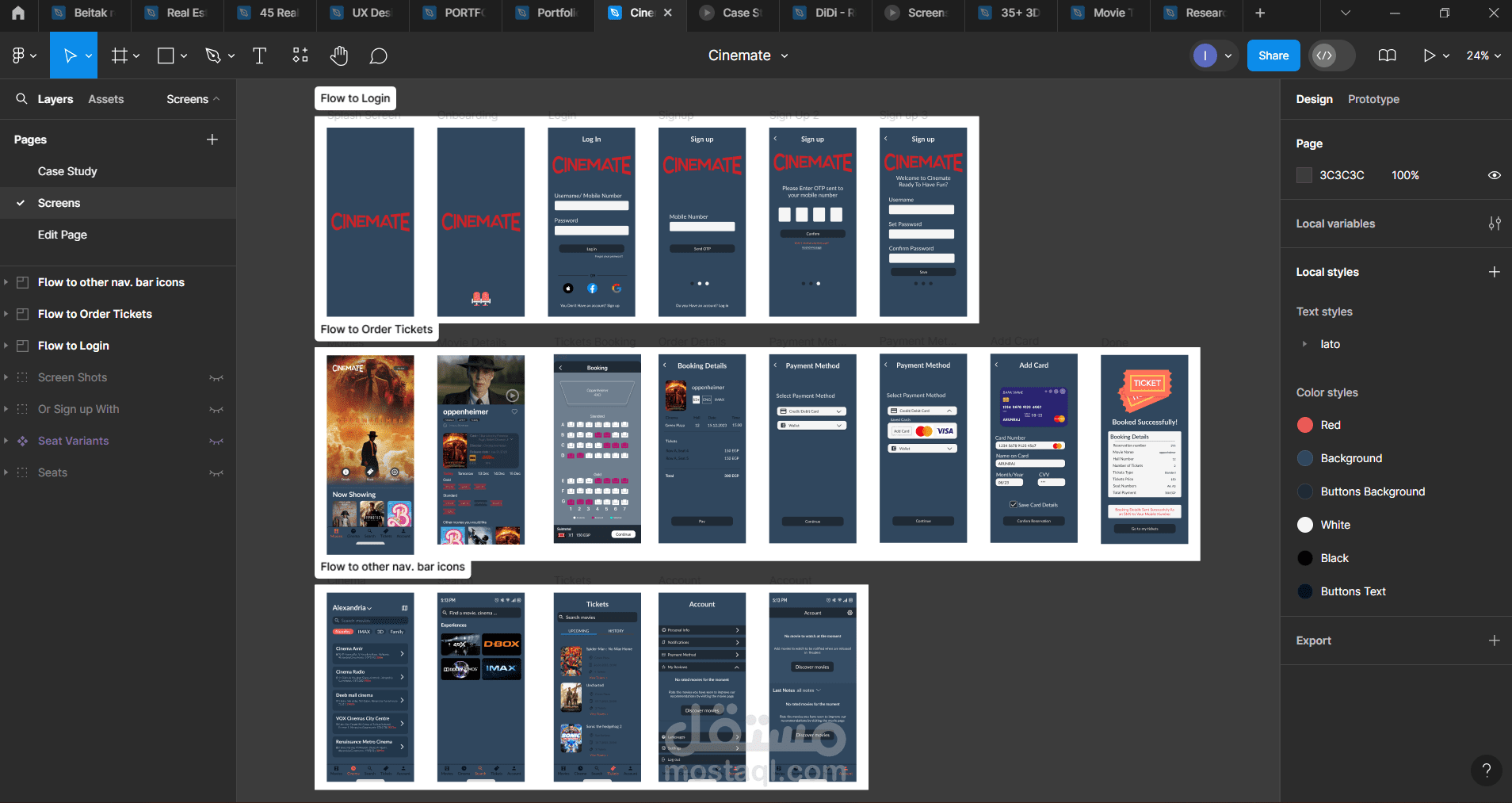Select the Rectangle shape tool

point(166,55)
